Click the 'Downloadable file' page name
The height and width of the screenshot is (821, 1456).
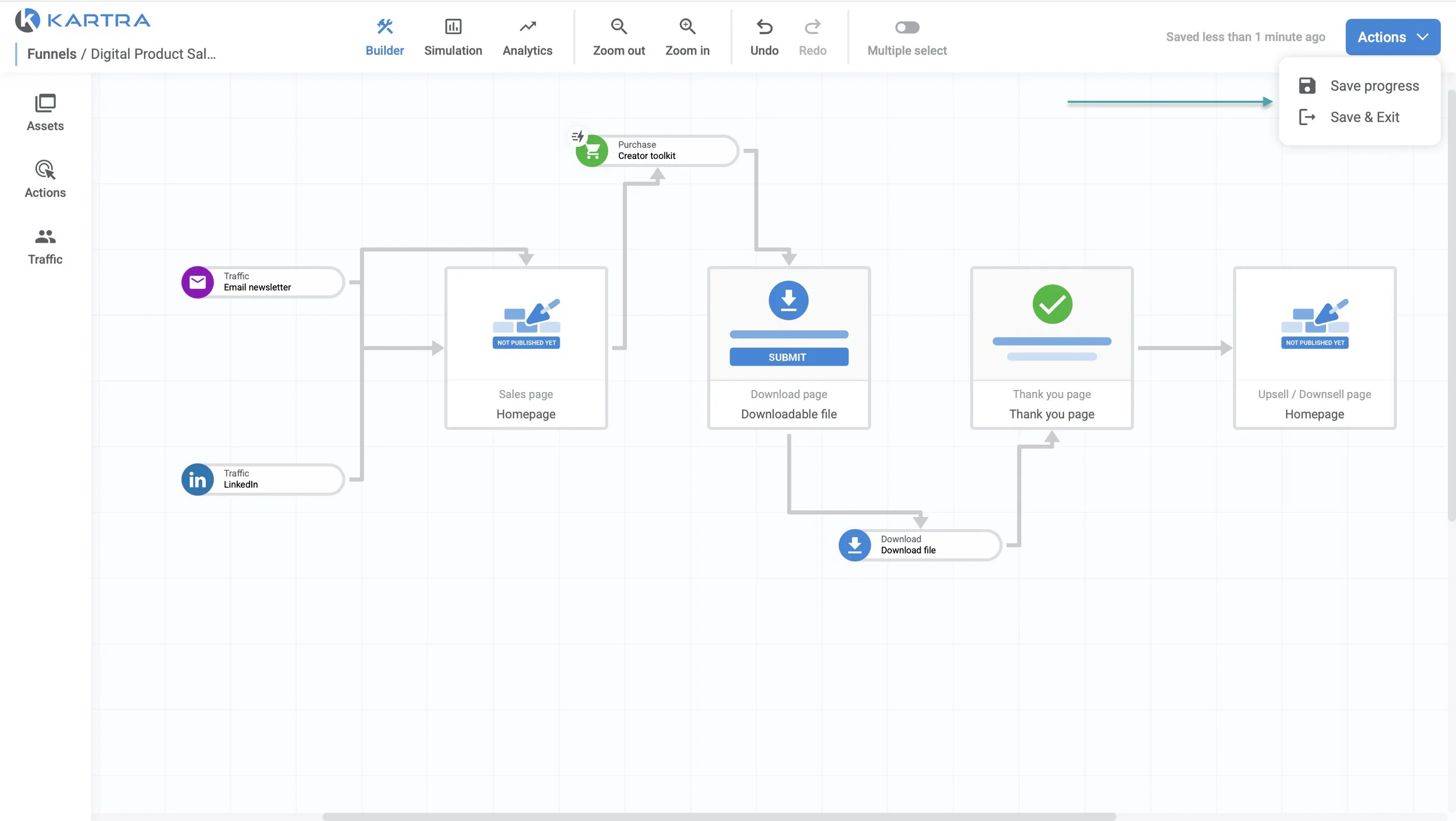point(789,414)
